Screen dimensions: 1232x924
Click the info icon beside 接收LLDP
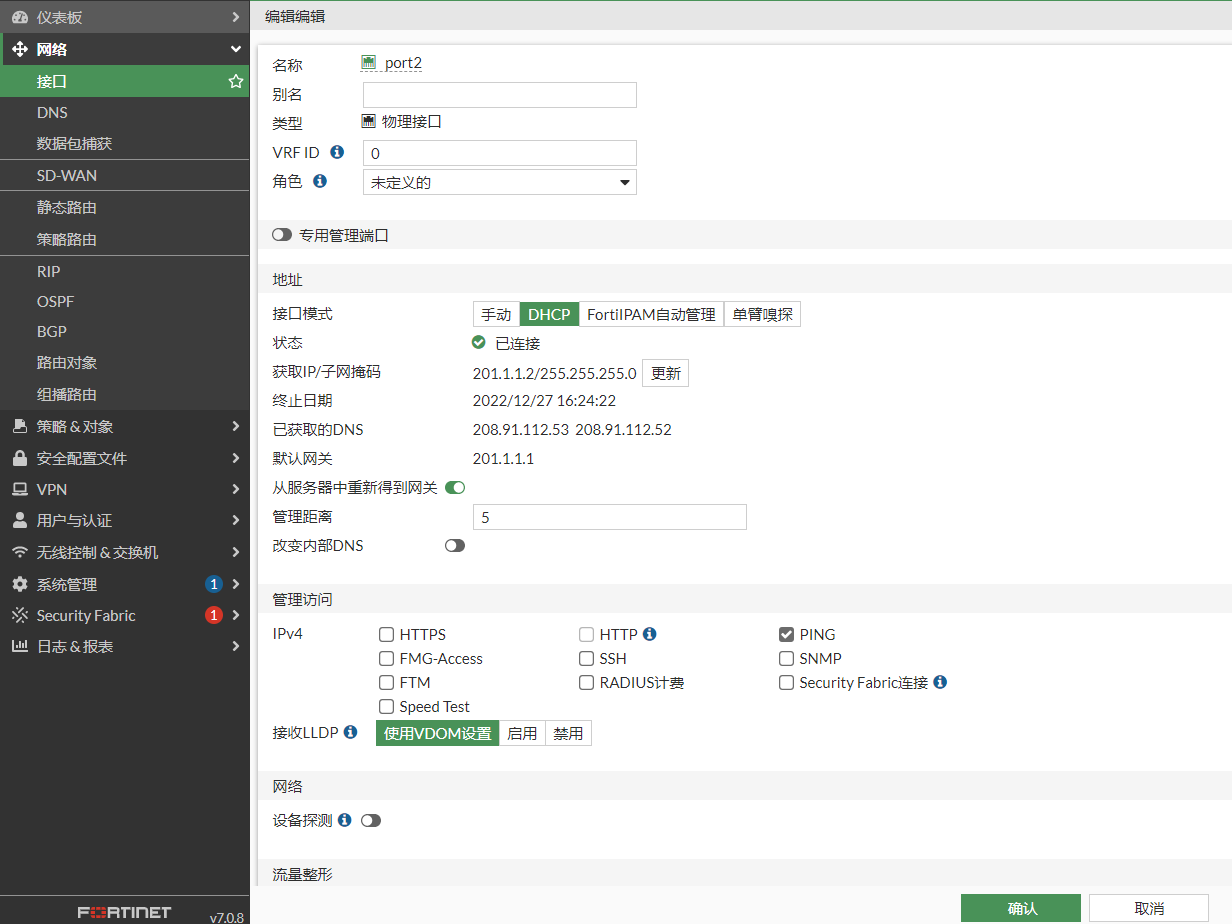(350, 732)
